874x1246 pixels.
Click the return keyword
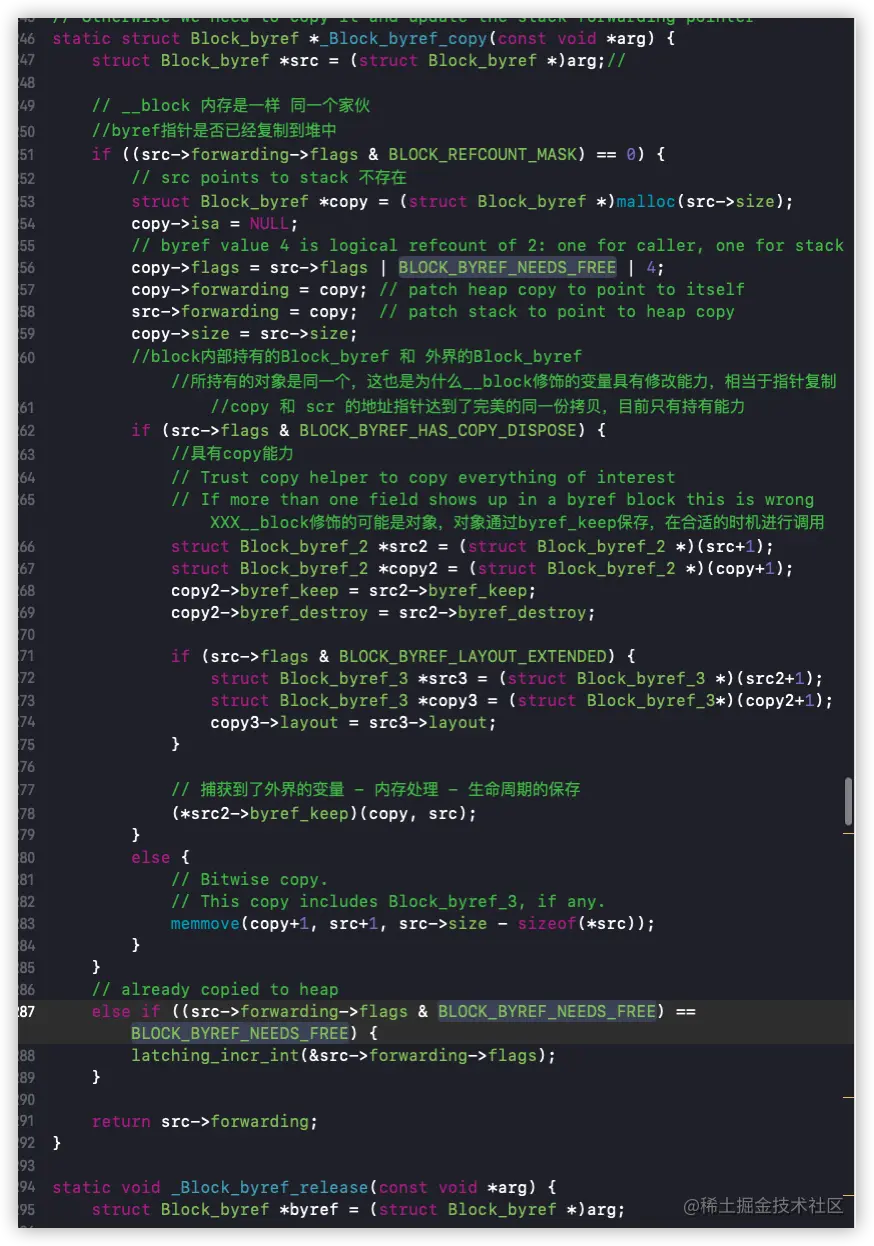[121, 1121]
